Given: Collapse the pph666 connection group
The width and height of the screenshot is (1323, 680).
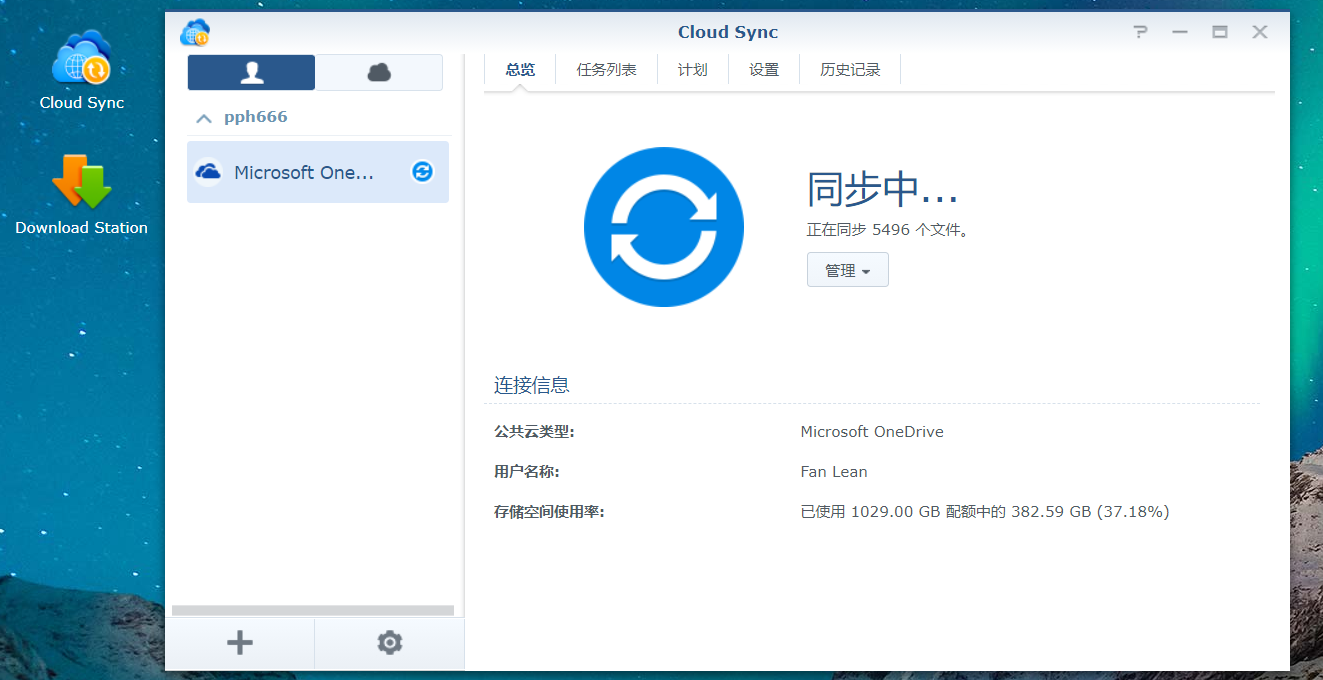Looking at the screenshot, I should click(204, 118).
